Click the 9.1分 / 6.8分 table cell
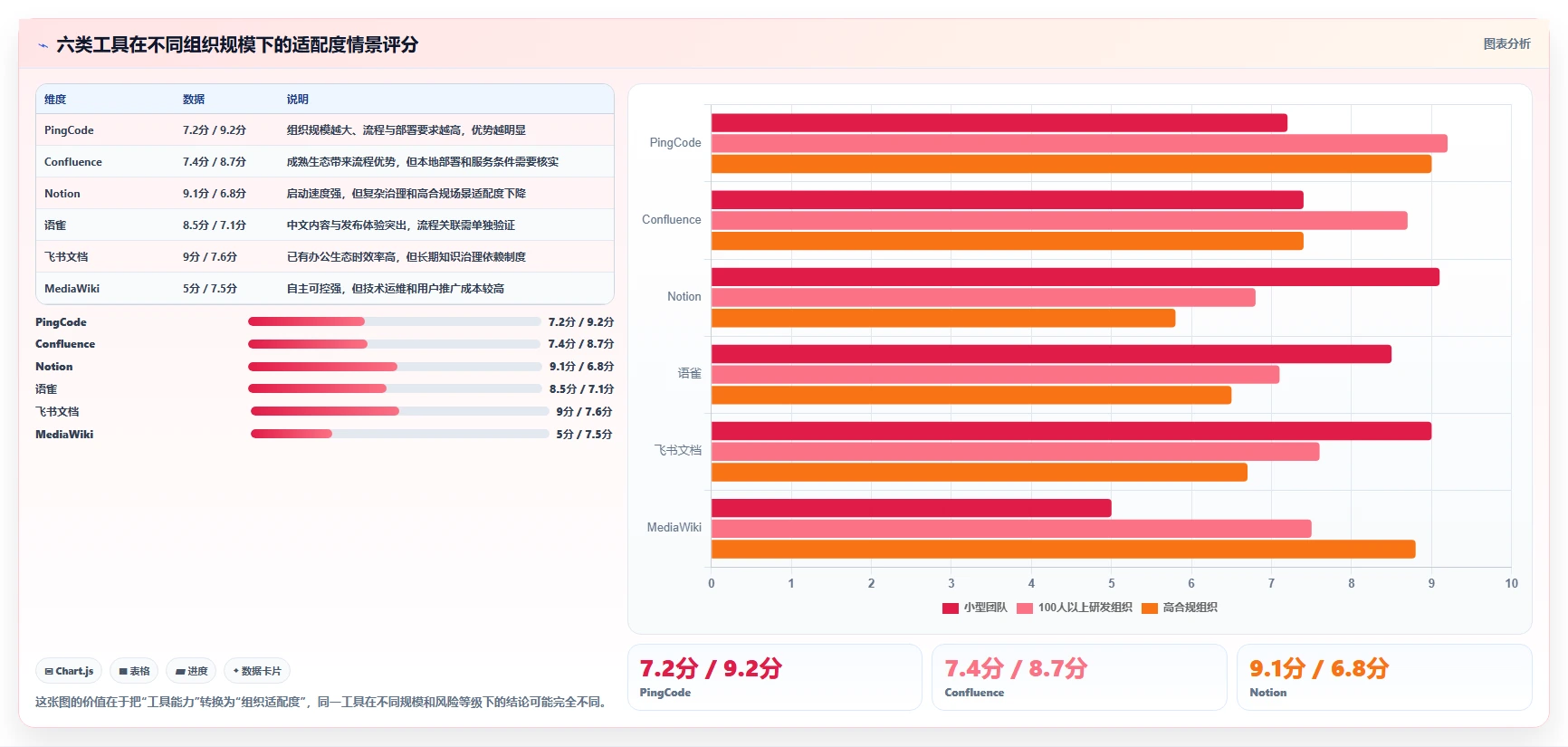1568x747 pixels. click(x=215, y=194)
